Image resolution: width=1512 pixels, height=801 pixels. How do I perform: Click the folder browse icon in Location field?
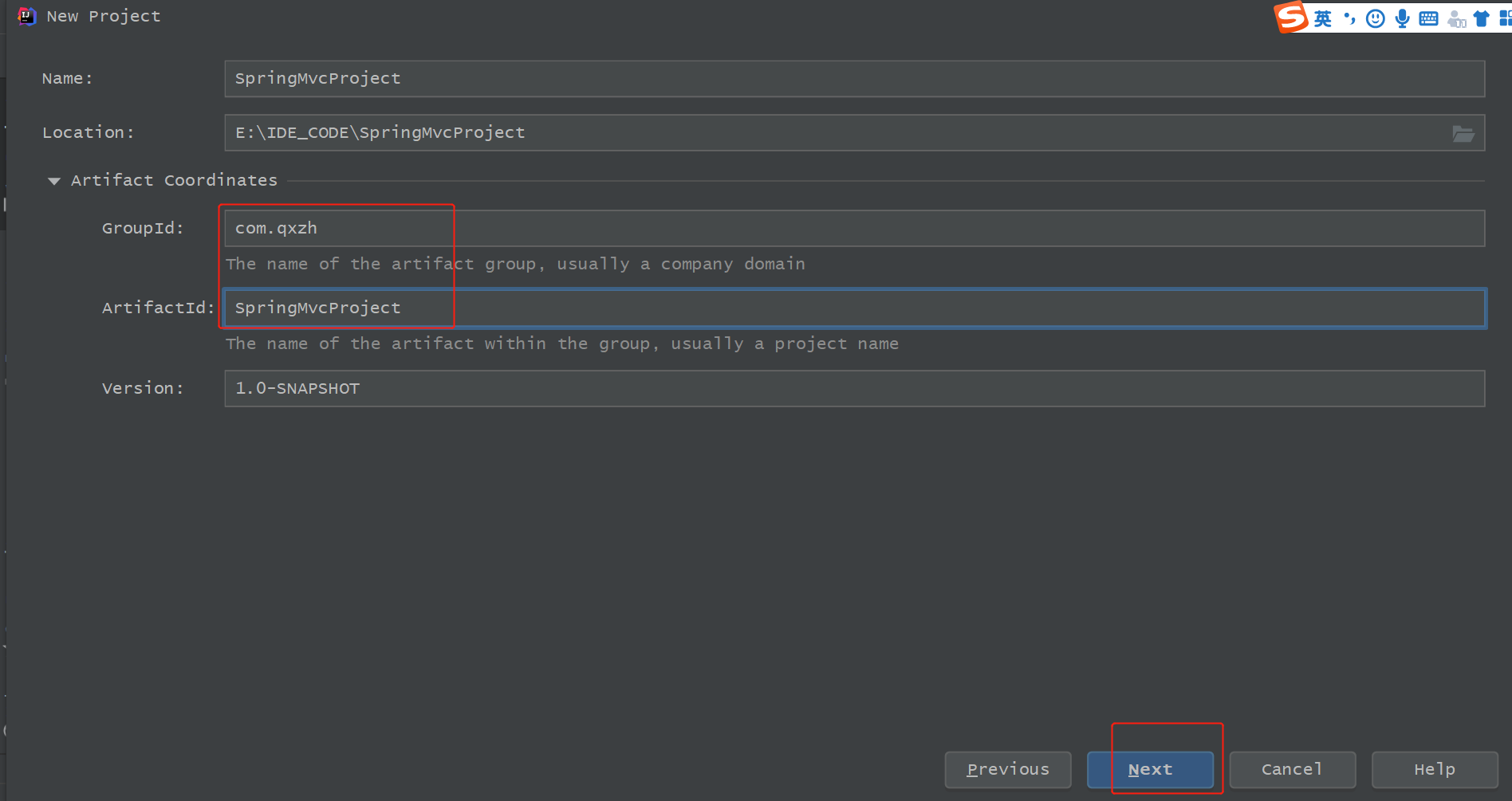pyautogui.click(x=1463, y=133)
